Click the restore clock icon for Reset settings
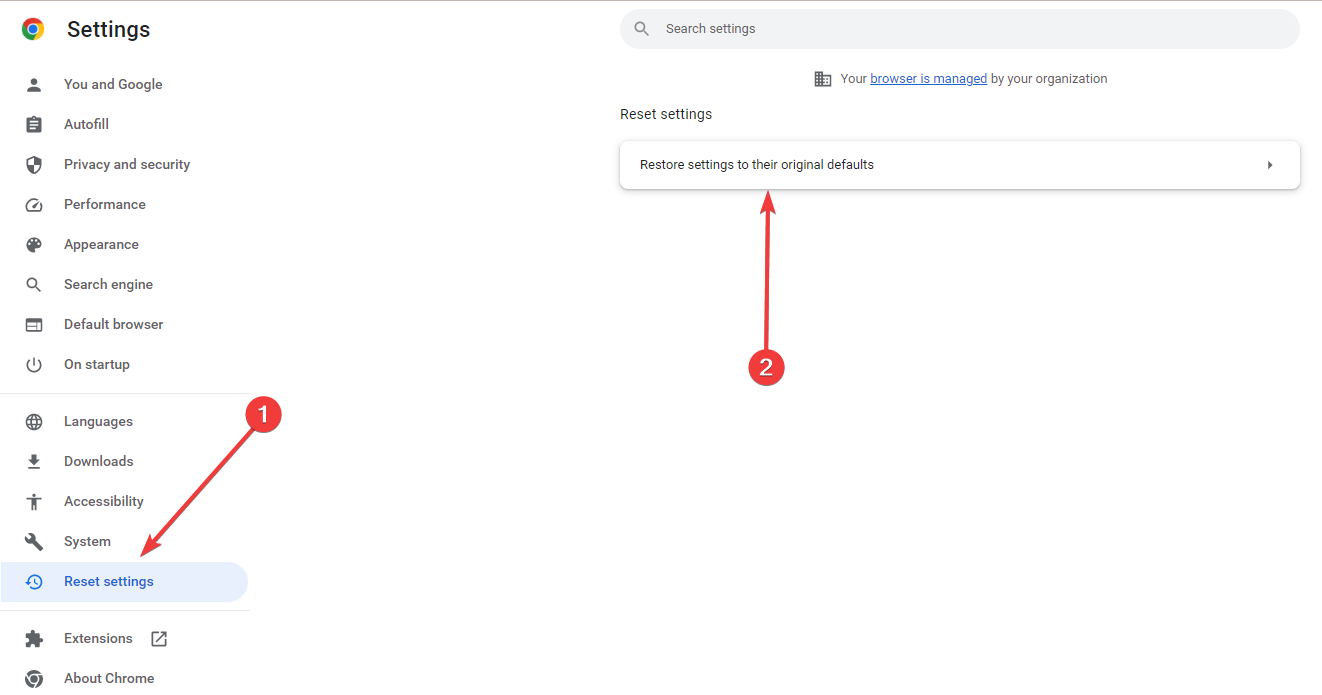Screen dimensions: 1322x695 click(x=34, y=581)
